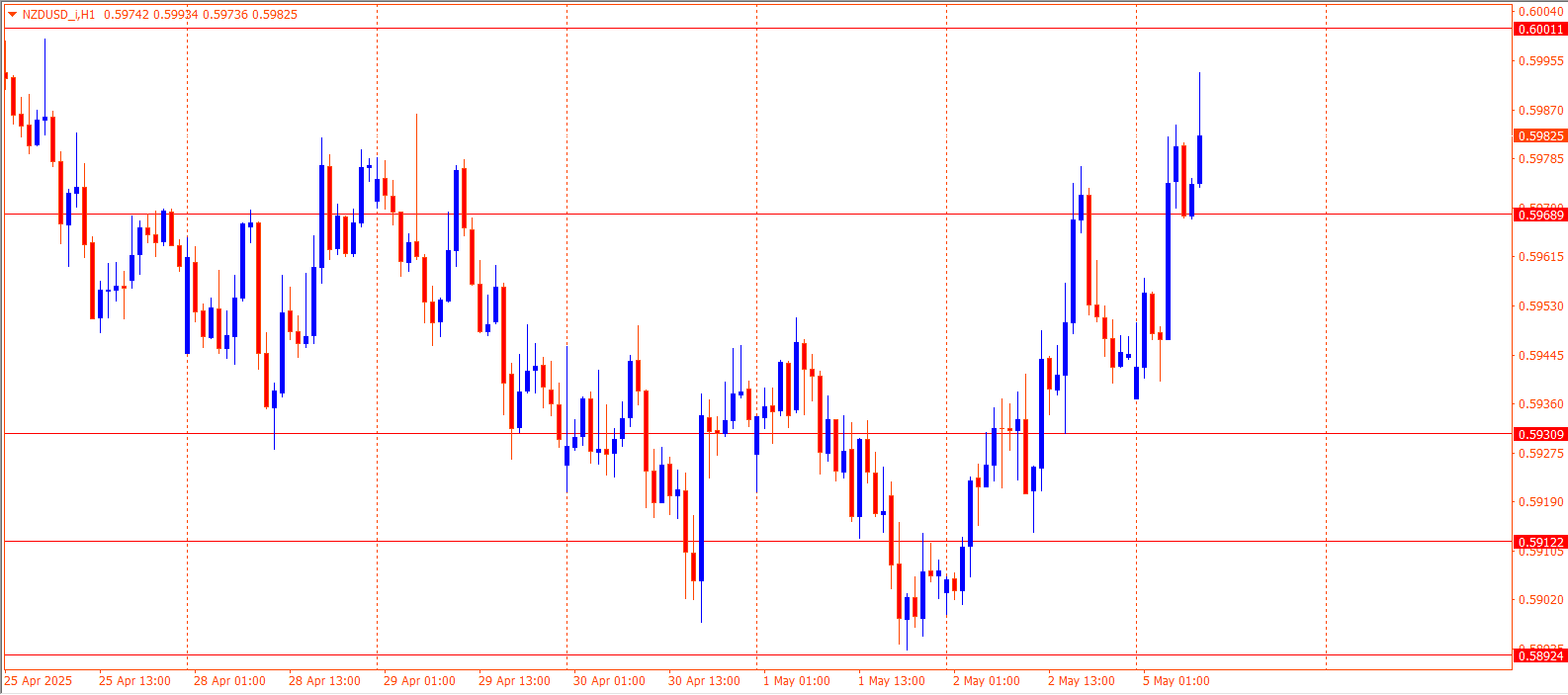Image resolution: width=1568 pixels, height=695 pixels.
Task: Click price scale value 0.59785
Action: pos(1541,158)
